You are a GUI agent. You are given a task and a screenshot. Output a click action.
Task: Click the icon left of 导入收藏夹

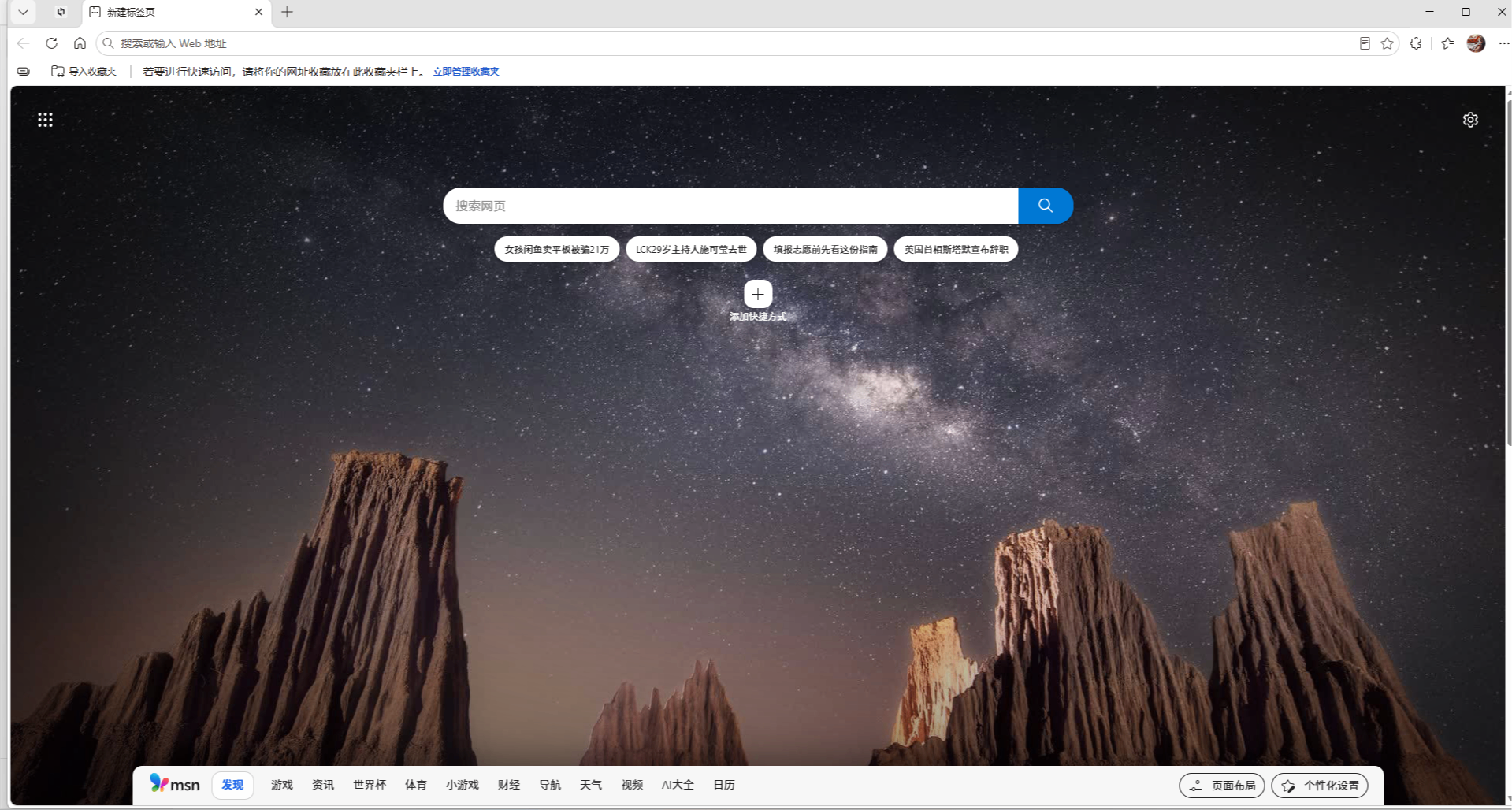(24, 72)
